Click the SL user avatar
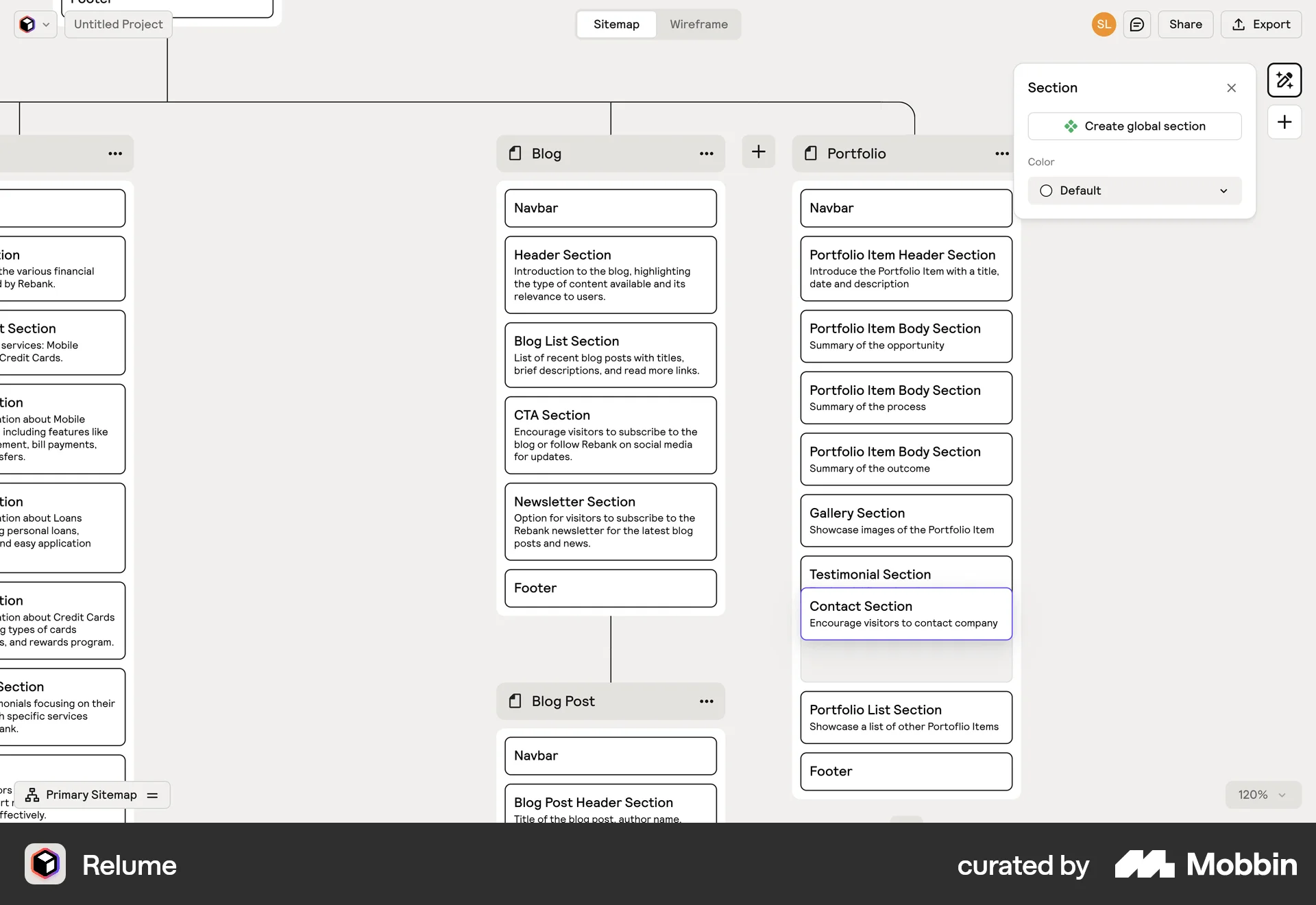Viewport: 1316px width, 905px height. coord(1103,24)
